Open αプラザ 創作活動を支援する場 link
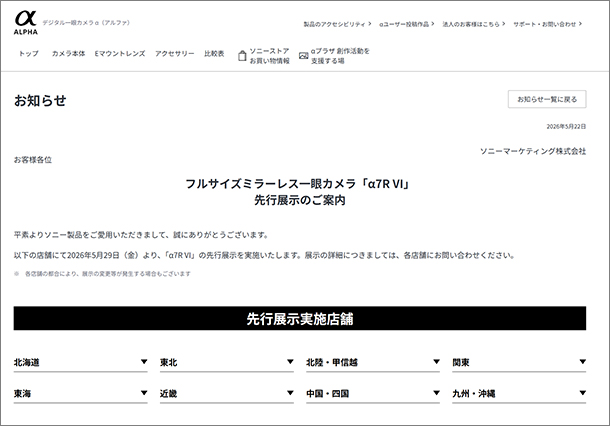The width and height of the screenshot is (610, 426). pos(335,56)
